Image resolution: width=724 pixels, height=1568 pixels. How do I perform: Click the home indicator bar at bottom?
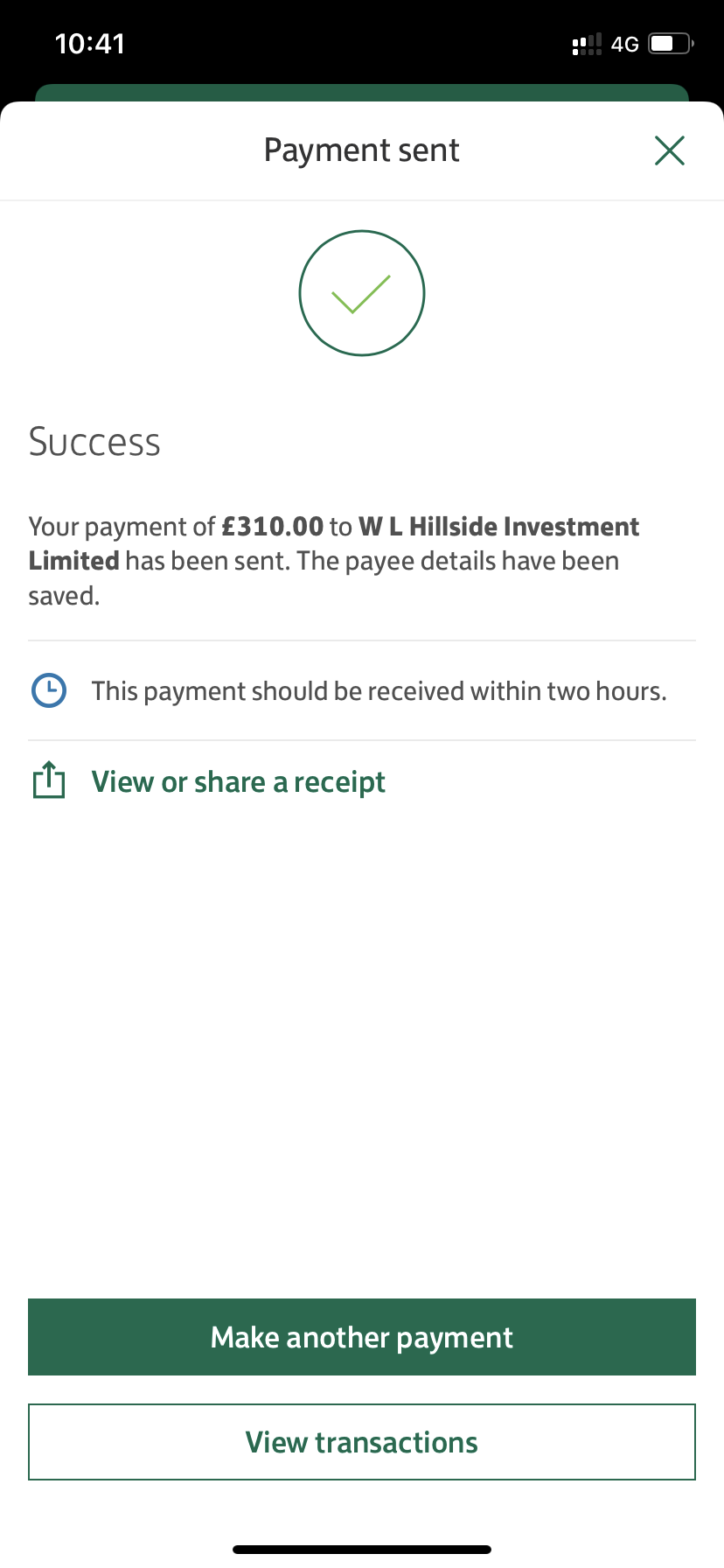(x=362, y=1550)
